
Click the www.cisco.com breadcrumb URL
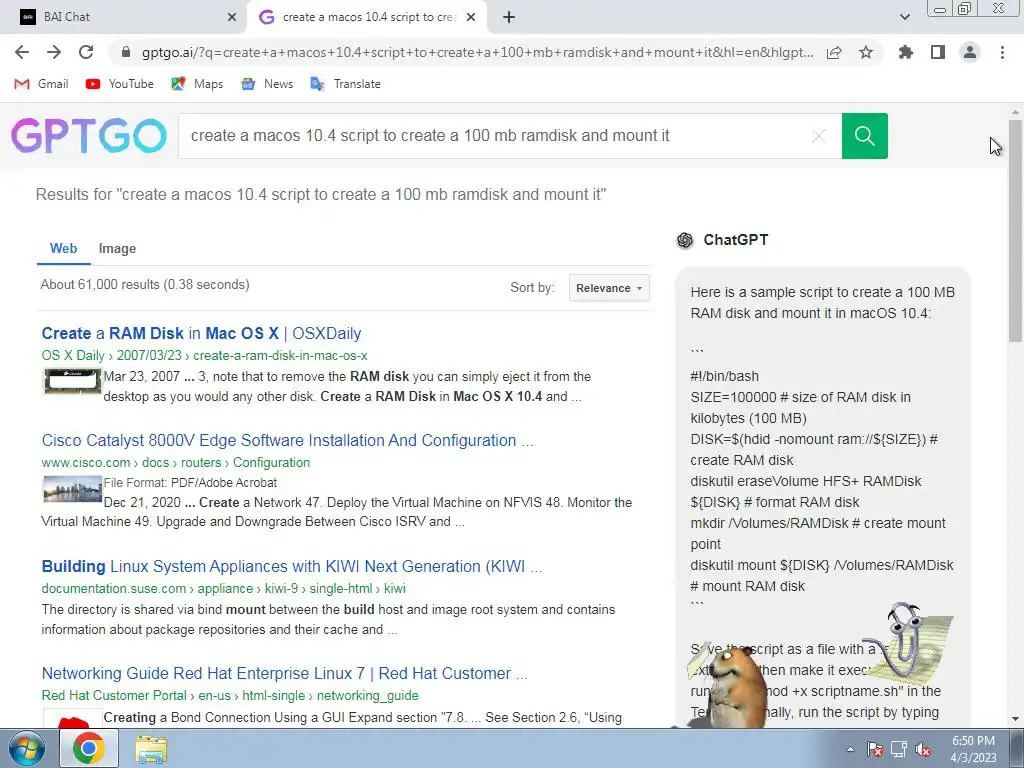(176, 463)
